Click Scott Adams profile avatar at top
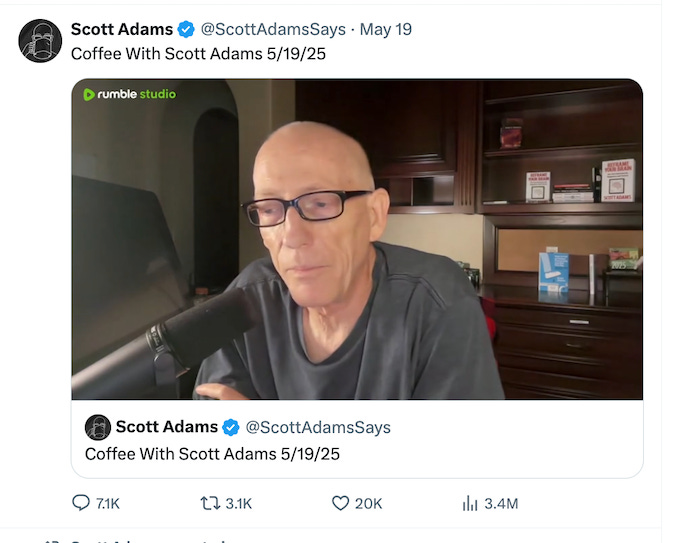Screen dimensions: 676x543 (x=40, y=41)
